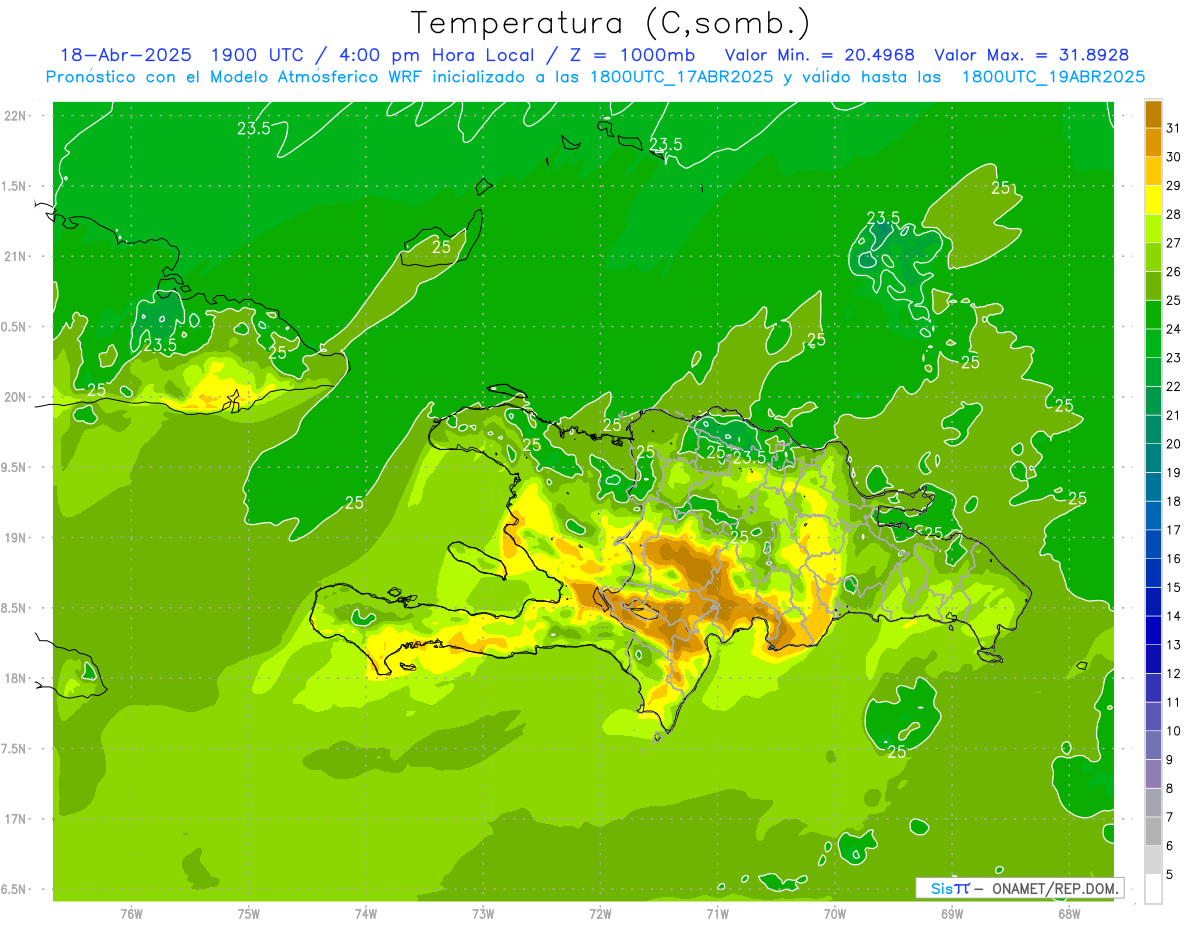The image size is (1200, 927).
Task: Click the '74W' longitude axis label
Action: [366, 914]
